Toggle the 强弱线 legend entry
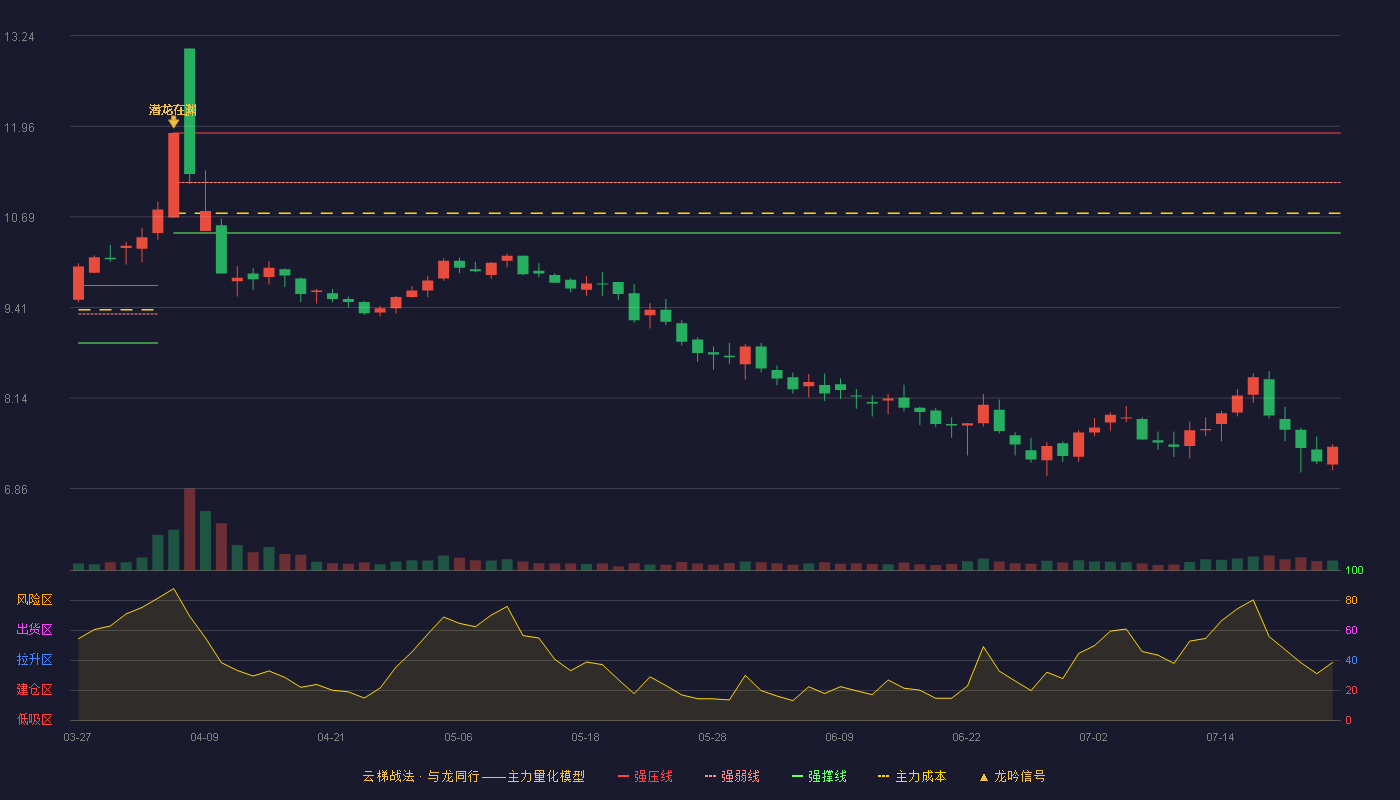The width and height of the screenshot is (1400, 800). point(732,776)
